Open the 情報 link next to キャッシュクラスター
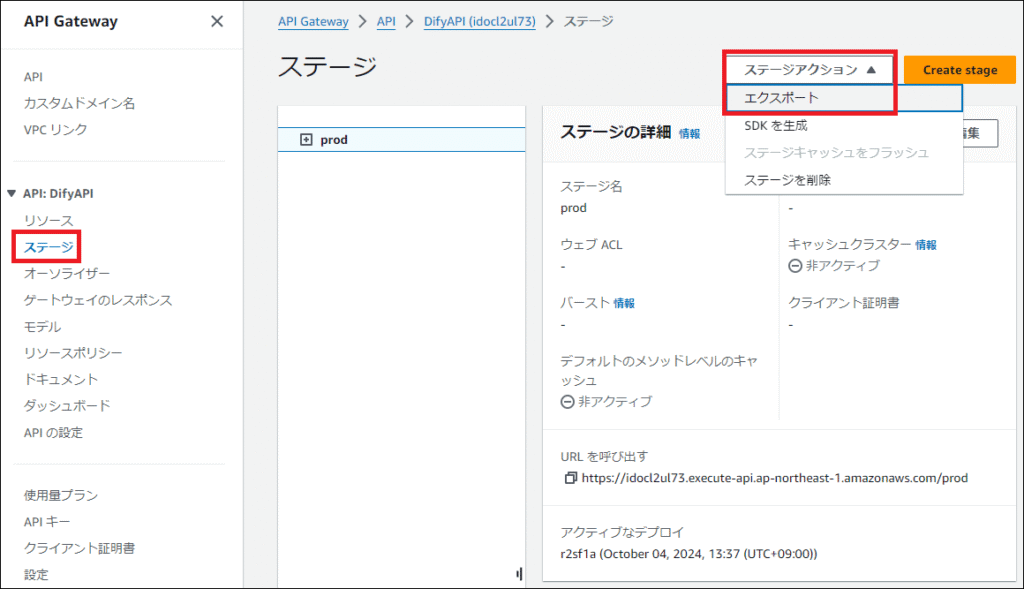1024x589 pixels. click(926, 244)
